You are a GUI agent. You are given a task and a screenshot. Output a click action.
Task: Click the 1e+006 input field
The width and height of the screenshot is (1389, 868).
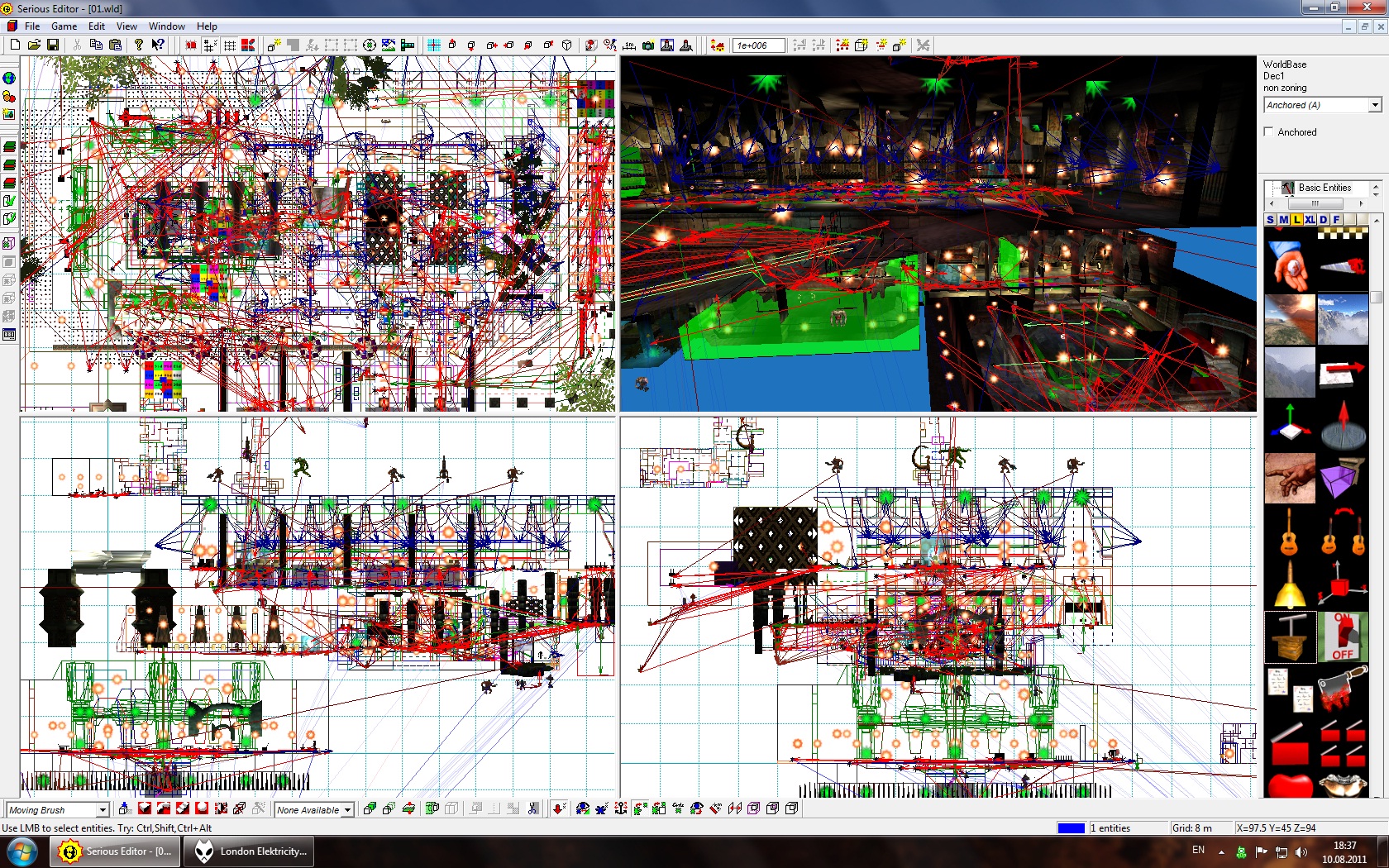pos(759,45)
